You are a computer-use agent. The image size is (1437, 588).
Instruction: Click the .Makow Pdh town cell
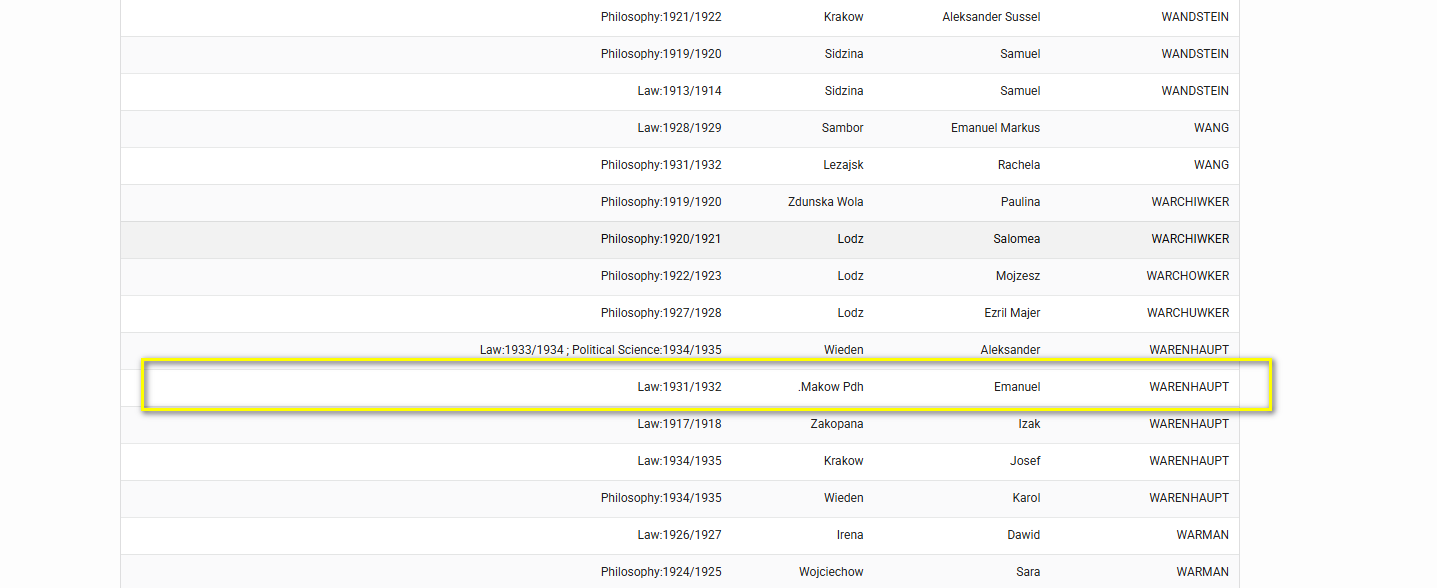point(831,387)
